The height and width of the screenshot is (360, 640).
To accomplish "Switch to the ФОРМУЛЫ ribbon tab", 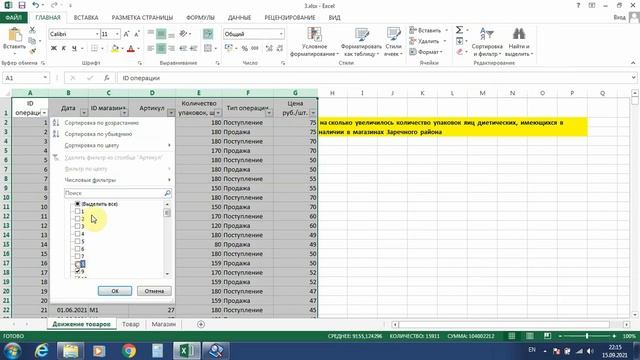I will point(200,18).
